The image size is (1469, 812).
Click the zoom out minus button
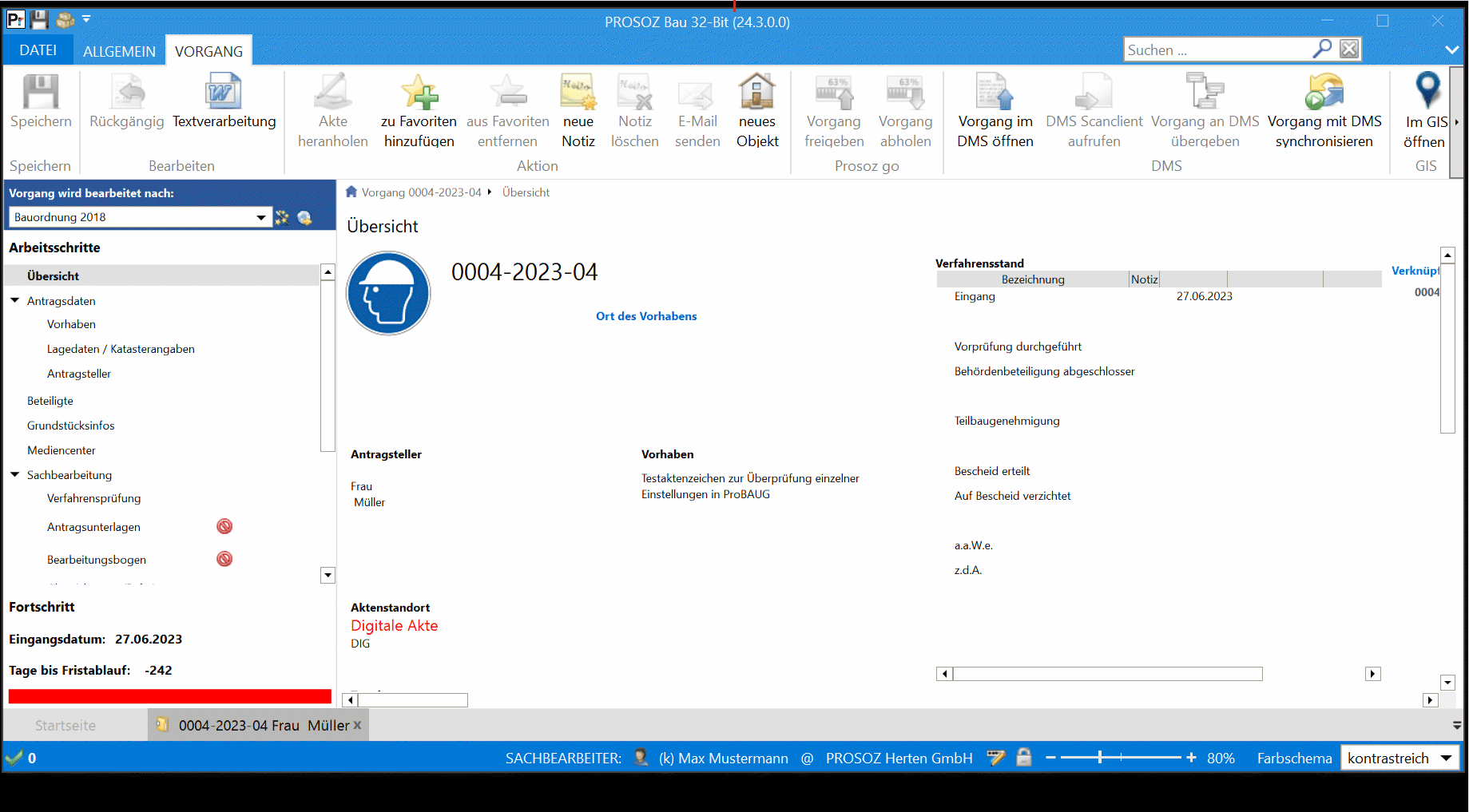pyautogui.click(x=1050, y=757)
